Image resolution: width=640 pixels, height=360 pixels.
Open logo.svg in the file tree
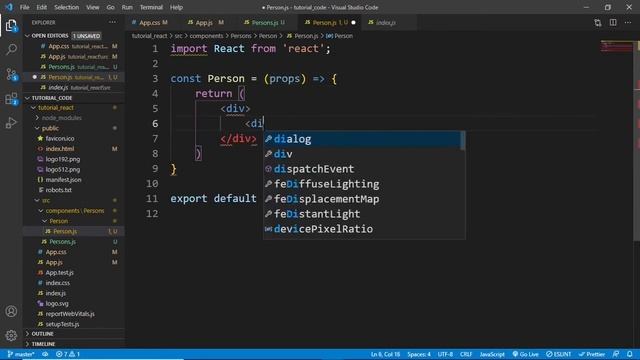pyautogui.click(x=73, y=304)
